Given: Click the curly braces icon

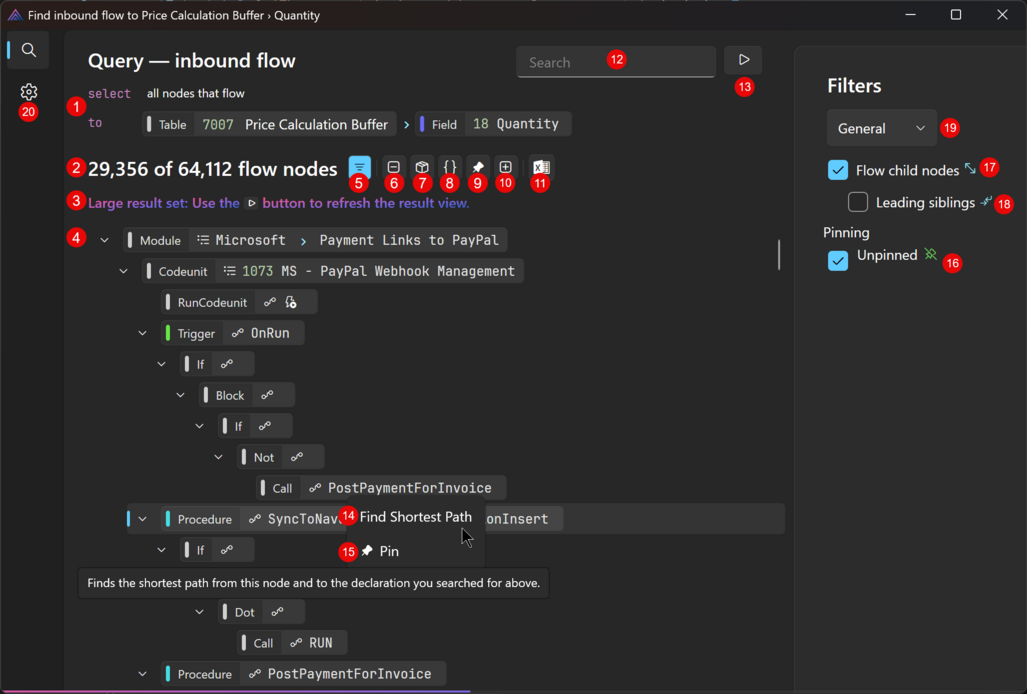Looking at the screenshot, I should (450, 167).
